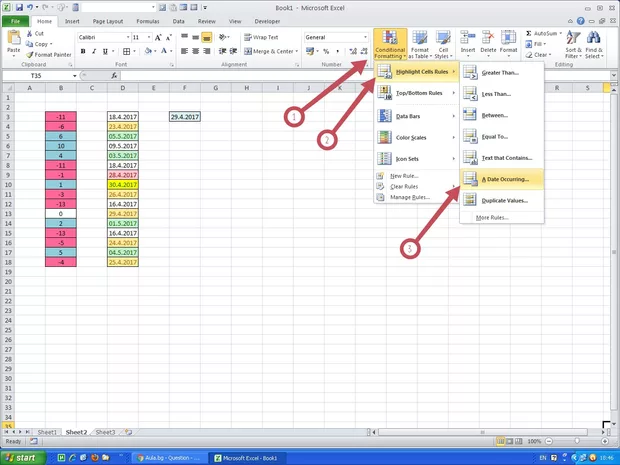
Task: Toggle Merge & Center
Action: (x=268, y=51)
